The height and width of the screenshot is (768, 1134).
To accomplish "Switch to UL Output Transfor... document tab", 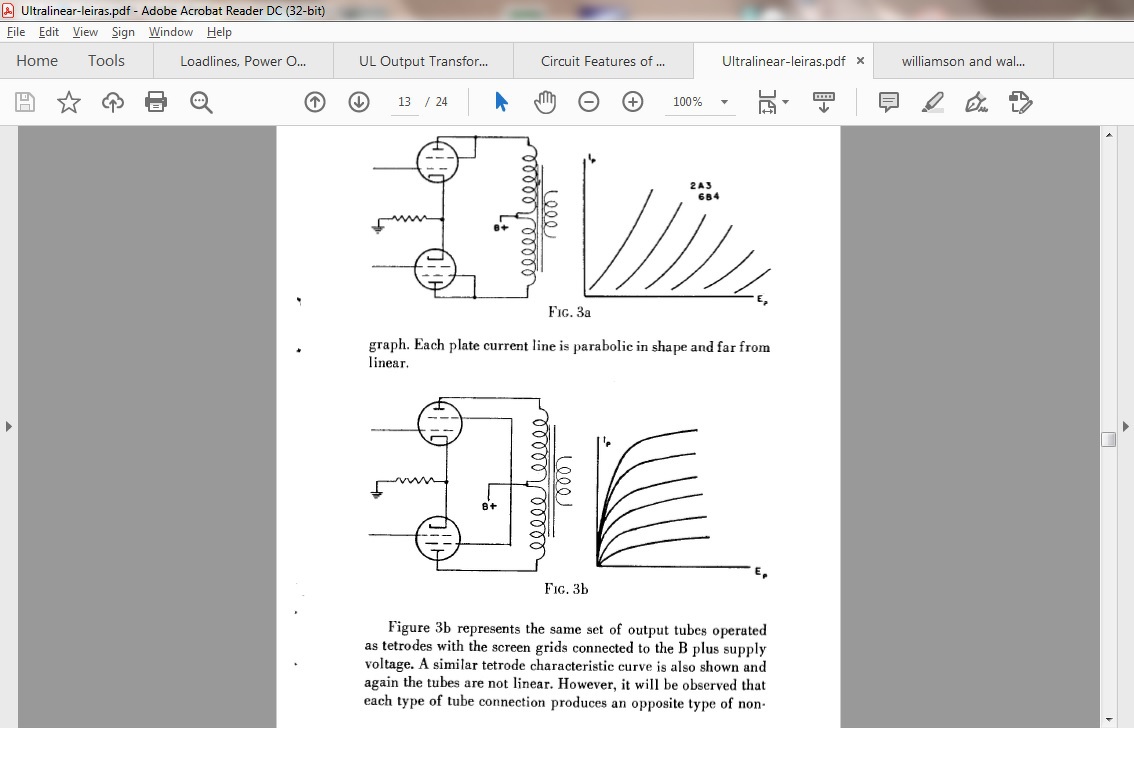I will [x=424, y=61].
